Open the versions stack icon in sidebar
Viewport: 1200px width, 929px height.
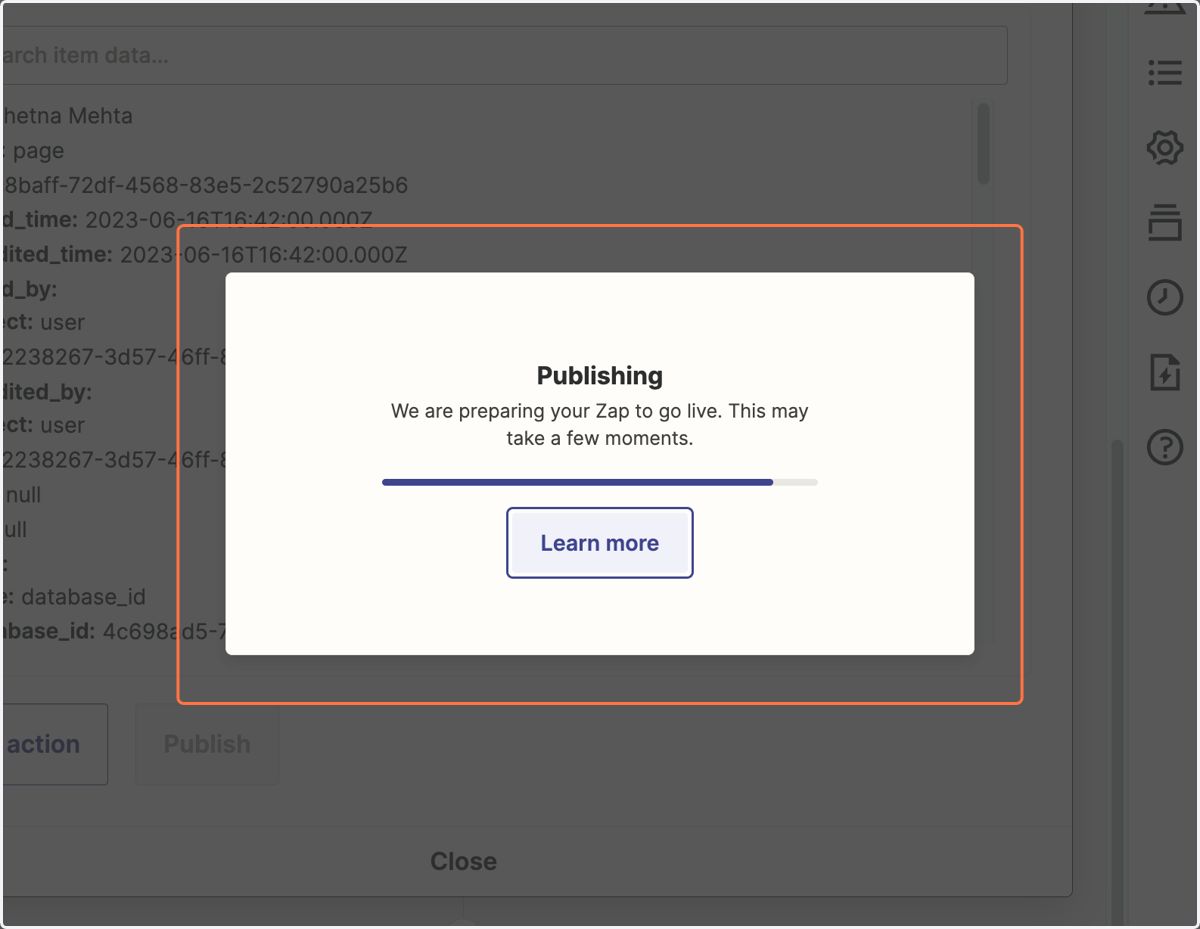tap(1164, 222)
